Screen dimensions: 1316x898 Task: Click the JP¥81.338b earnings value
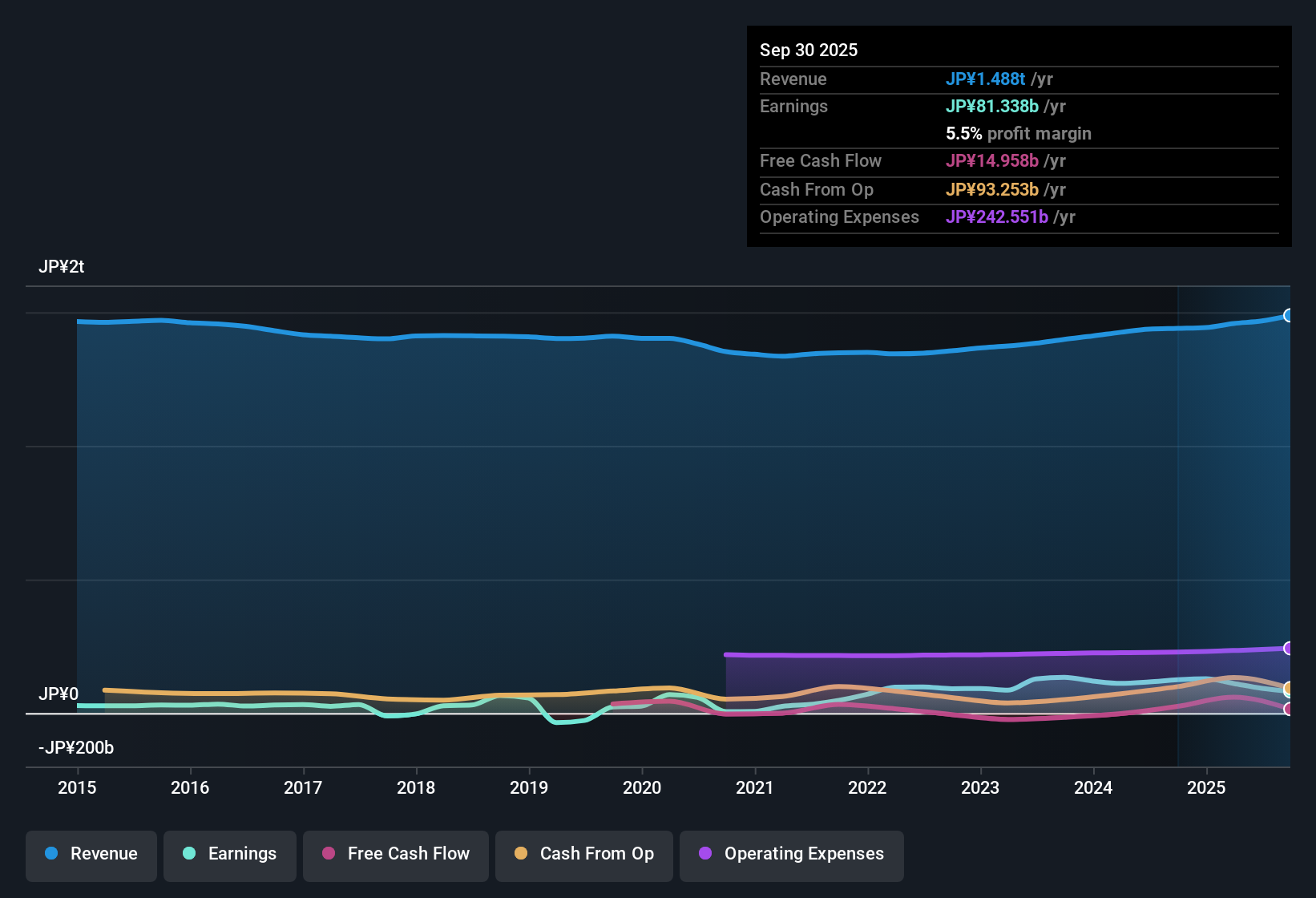992,107
